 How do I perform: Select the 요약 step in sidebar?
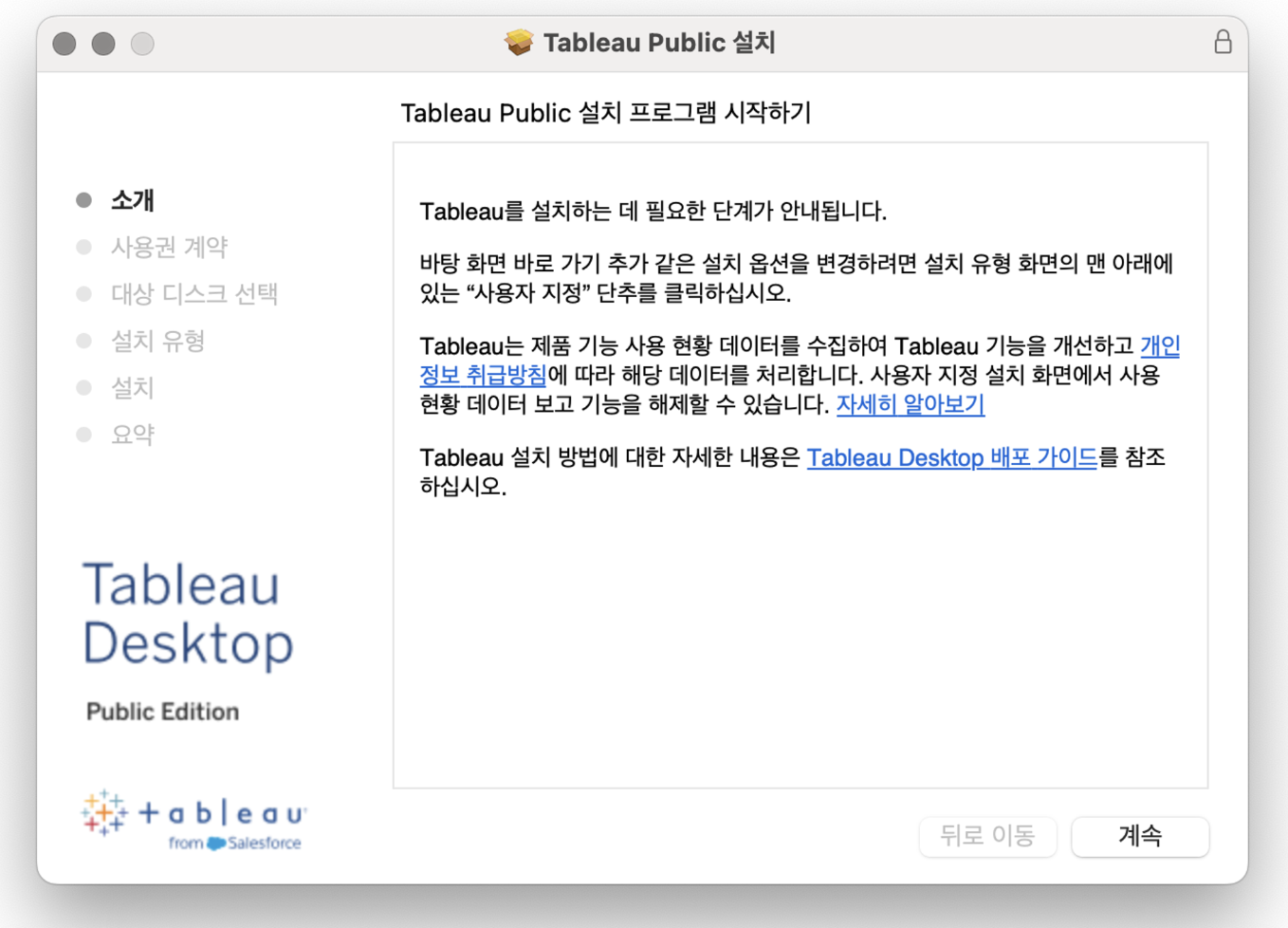click(x=132, y=435)
